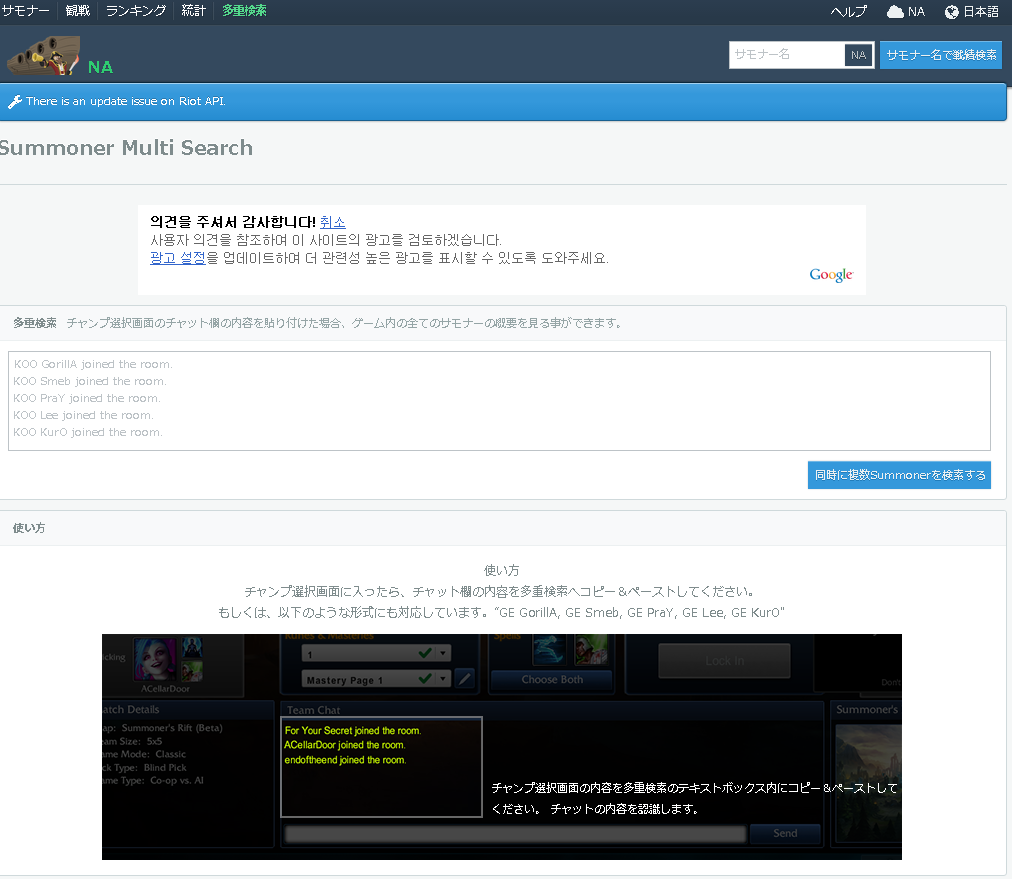Image resolution: width=1012 pixels, height=879 pixels.
Task: Open the 광고 설정 ad settings link
Action: point(177,258)
